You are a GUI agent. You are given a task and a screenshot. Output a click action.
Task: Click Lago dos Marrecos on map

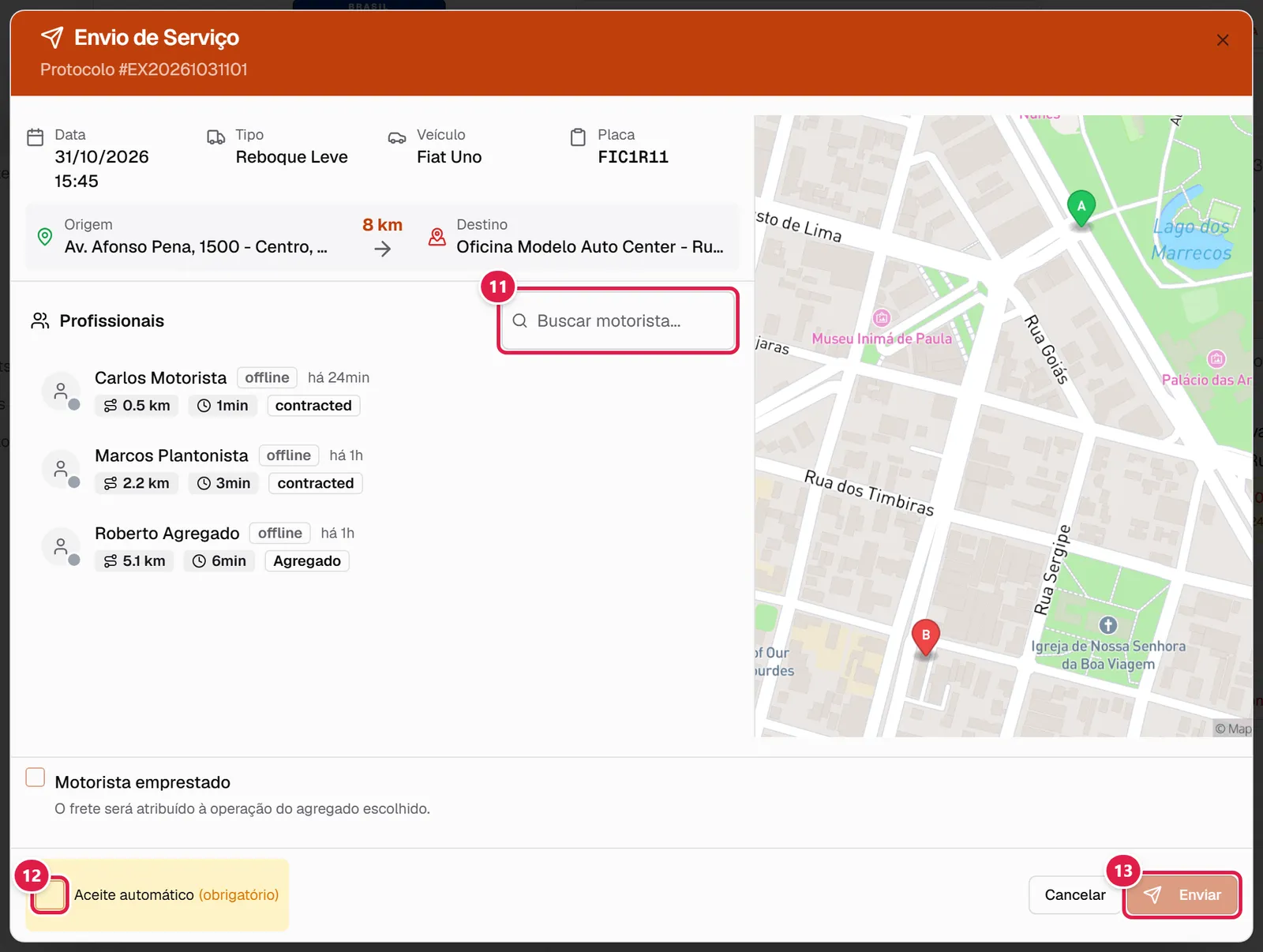[x=1191, y=239]
